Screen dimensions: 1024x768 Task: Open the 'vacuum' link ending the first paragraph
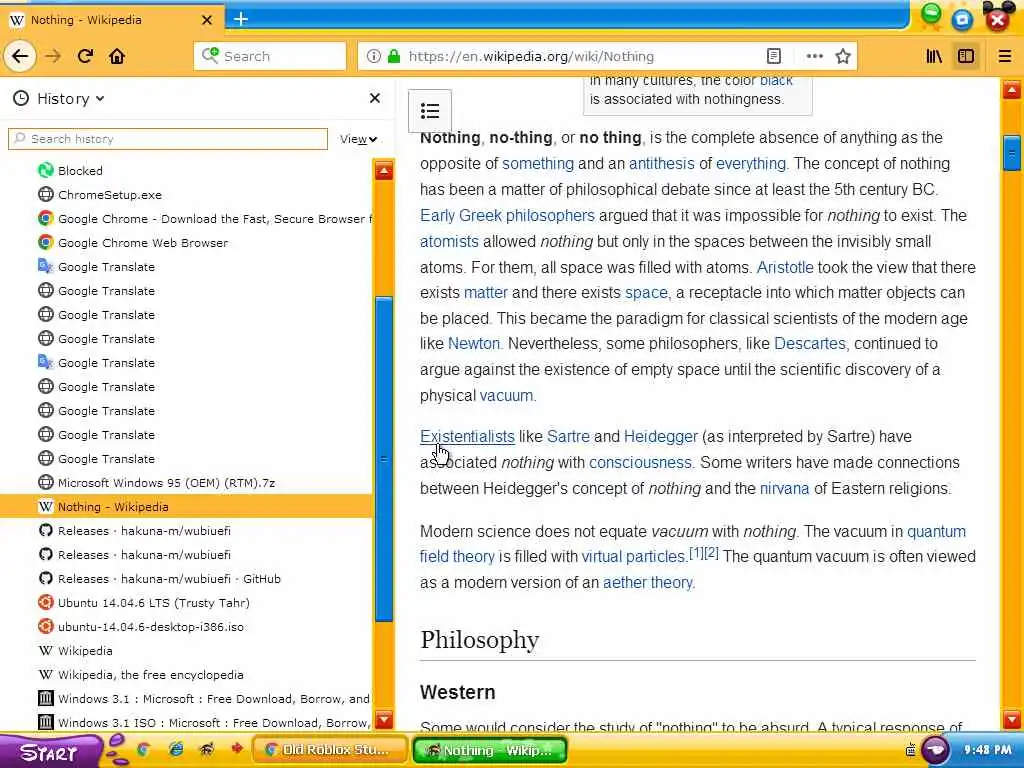click(x=507, y=396)
